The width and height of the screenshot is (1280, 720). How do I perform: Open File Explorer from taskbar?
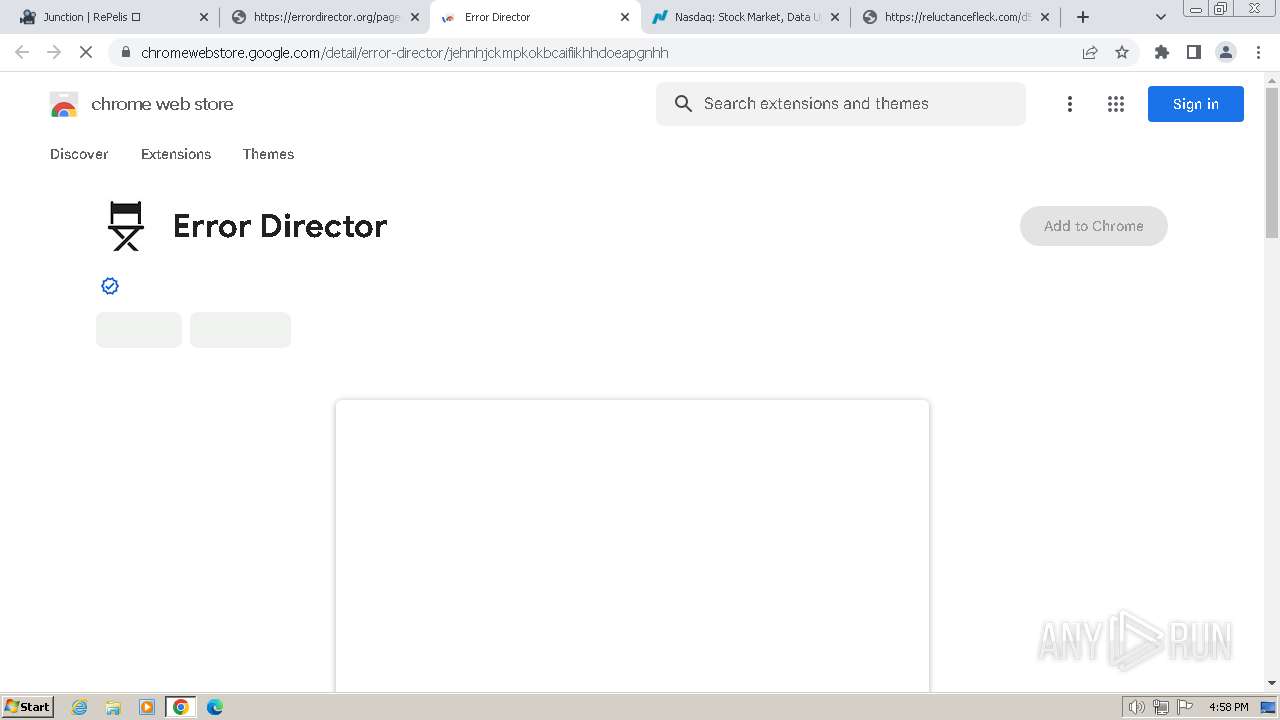[113, 707]
